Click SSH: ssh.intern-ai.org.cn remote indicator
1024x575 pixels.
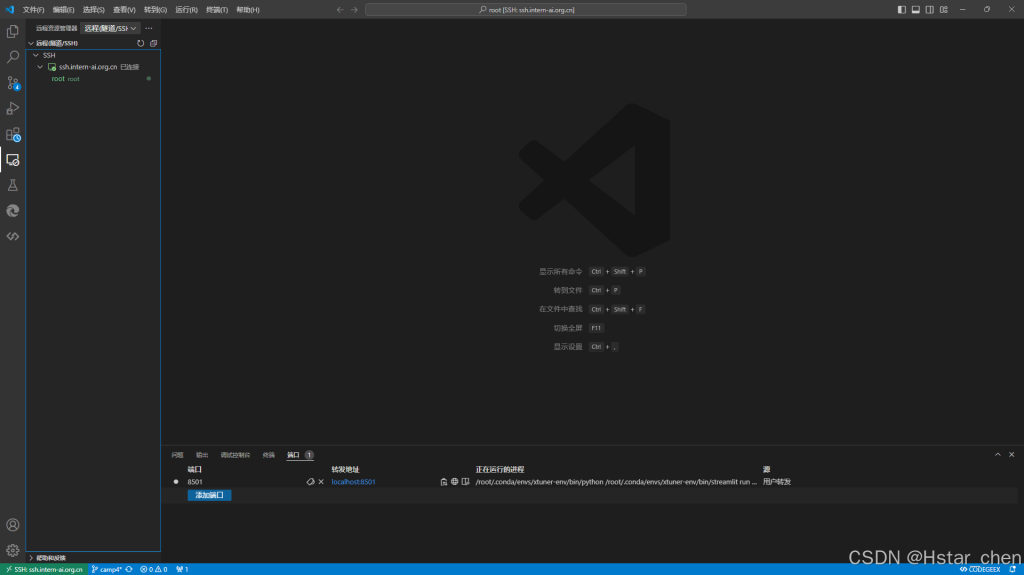pyautogui.click(x=44, y=569)
